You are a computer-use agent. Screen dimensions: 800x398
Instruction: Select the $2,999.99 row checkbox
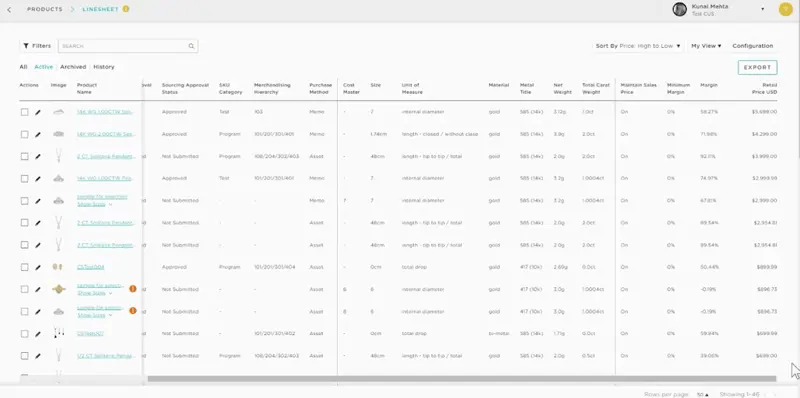[24, 179]
